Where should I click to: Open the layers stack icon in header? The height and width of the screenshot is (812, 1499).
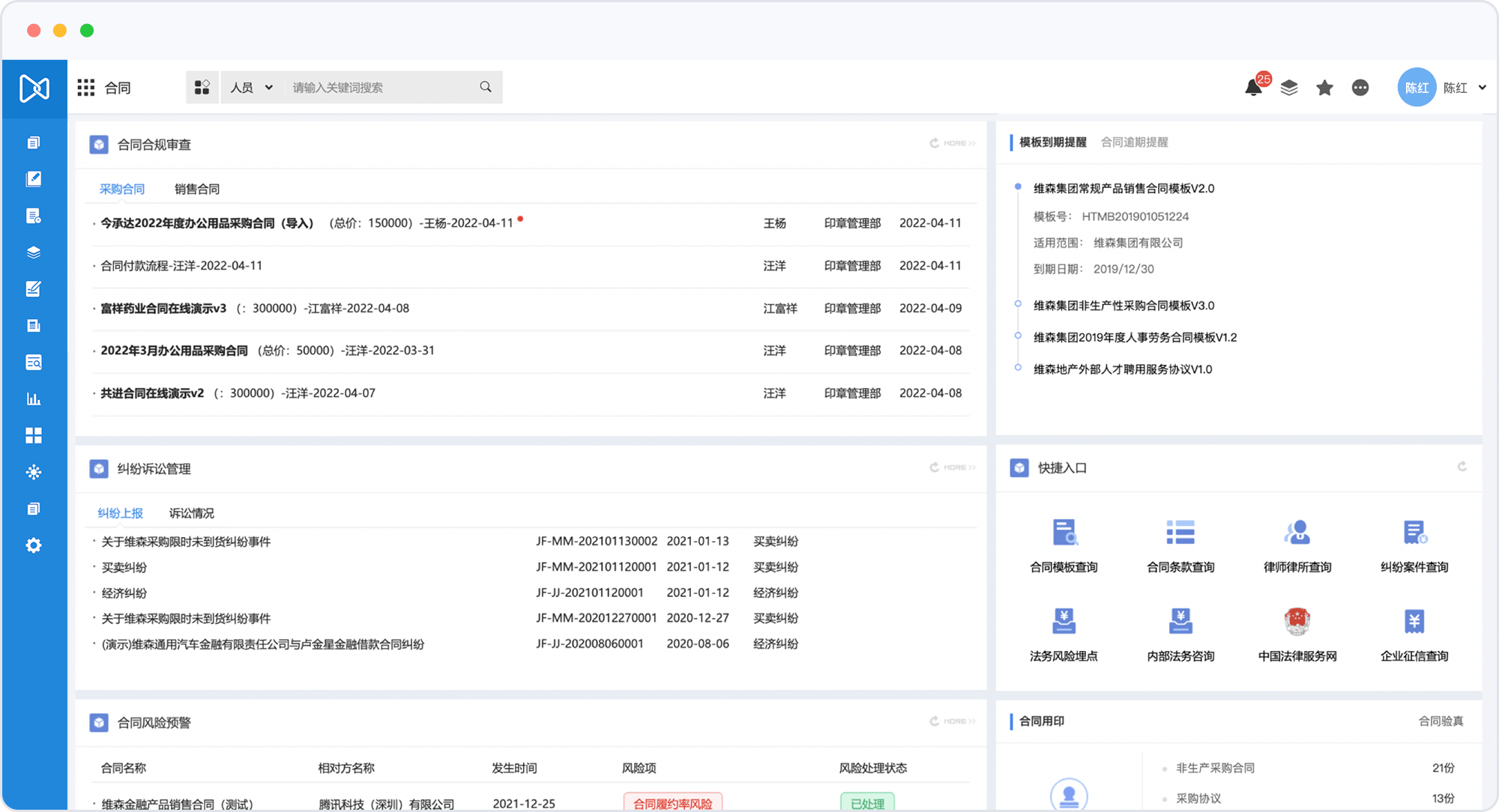click(x=1289, y=88)
